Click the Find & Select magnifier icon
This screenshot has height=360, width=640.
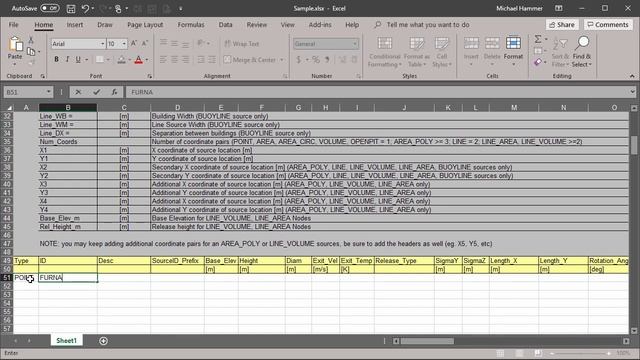583,43
